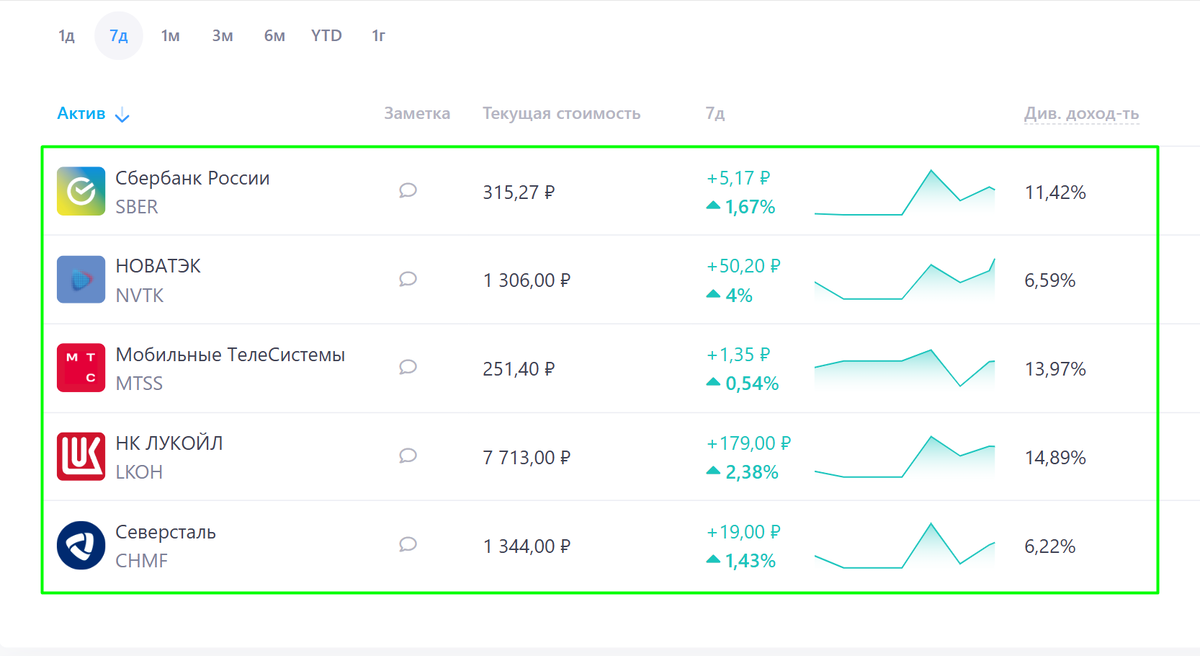1200x656 pixels.
Task: Click the 7д column header
Action: pyautogui.click(x=715, y=114)
